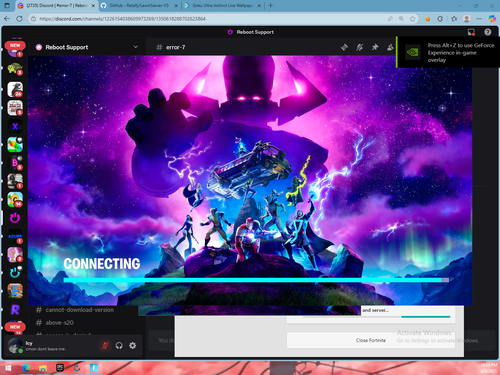Open pinned messages pin icon
Screen dimensions: 500x375
pos(375,47)
